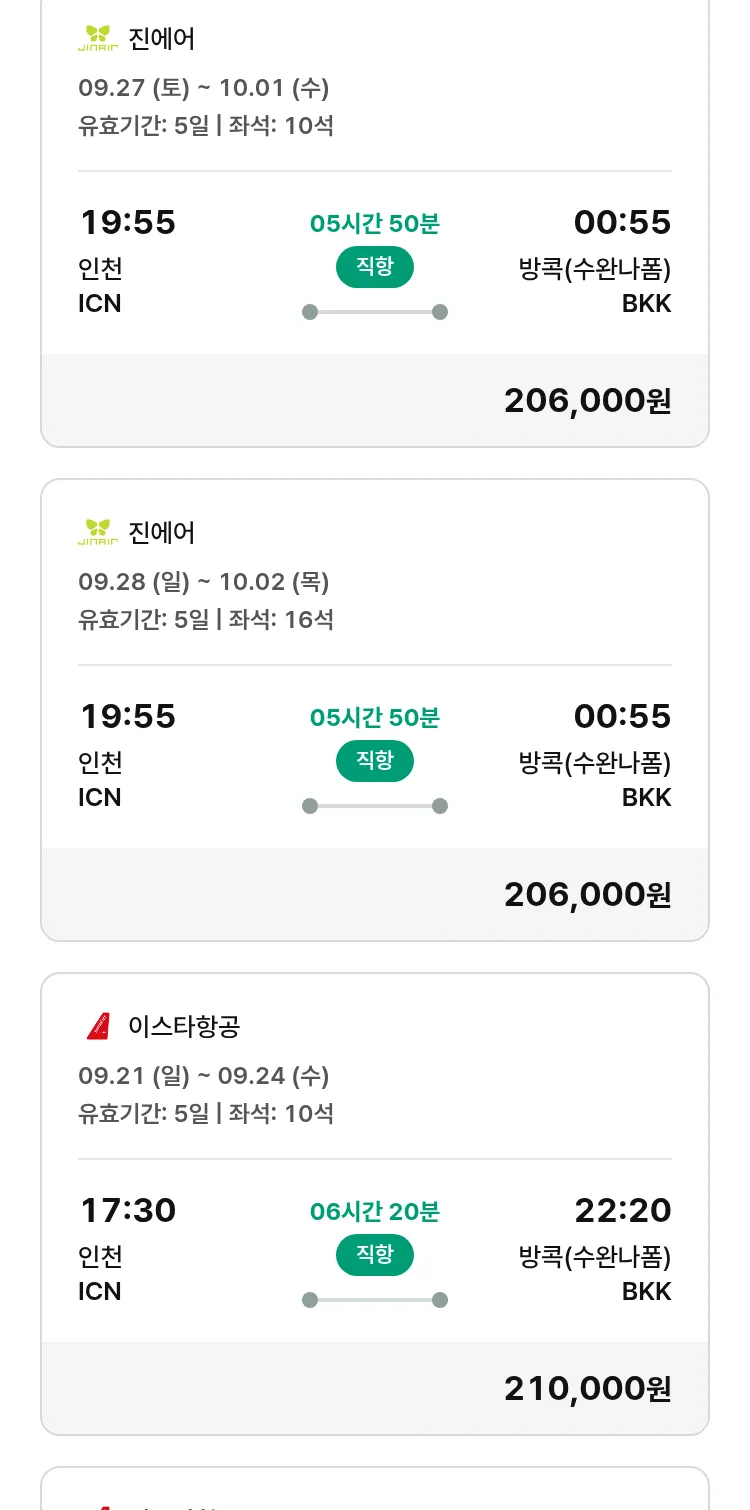Click the red Eastar Jet logo icon
Screen dimensions: 750x1510
(x=98, y=1026)
